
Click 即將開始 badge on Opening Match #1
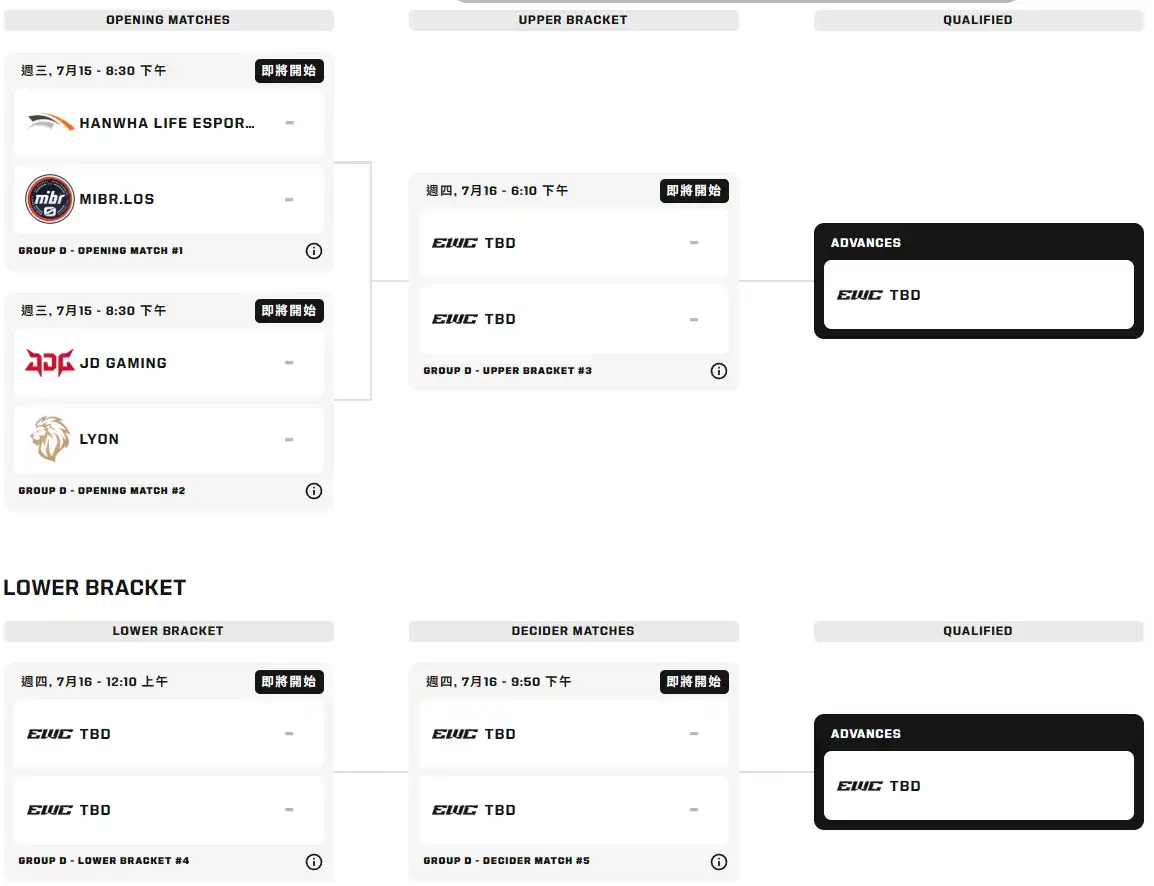(x=289, y=71)
